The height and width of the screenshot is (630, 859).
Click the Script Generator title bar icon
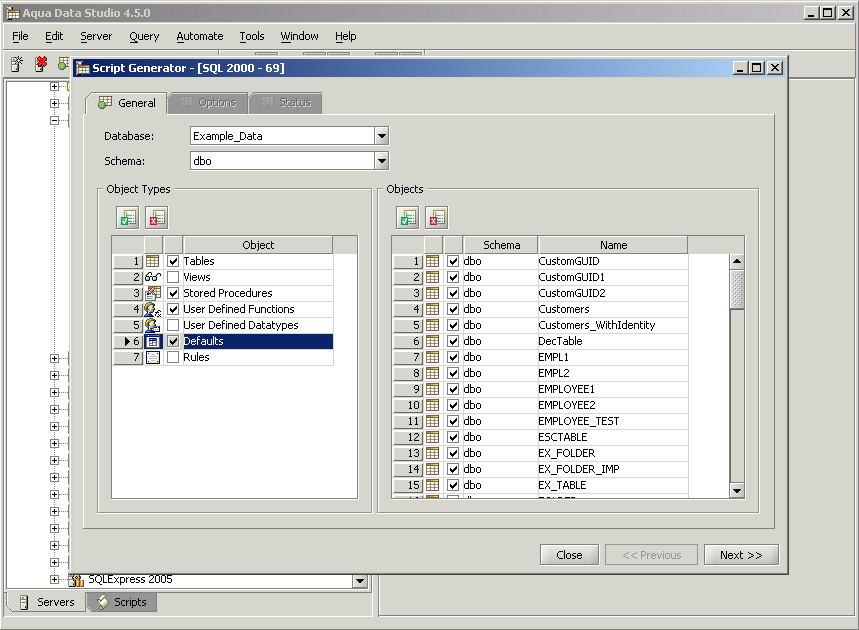point(83,68)
